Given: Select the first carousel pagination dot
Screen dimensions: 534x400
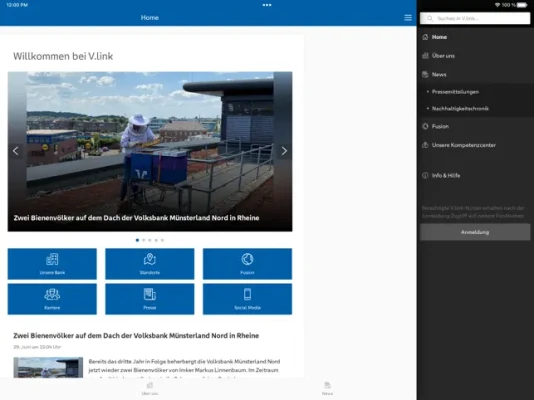Looking at the screenshot, I should pyautogui.click(x=137, y=240).
